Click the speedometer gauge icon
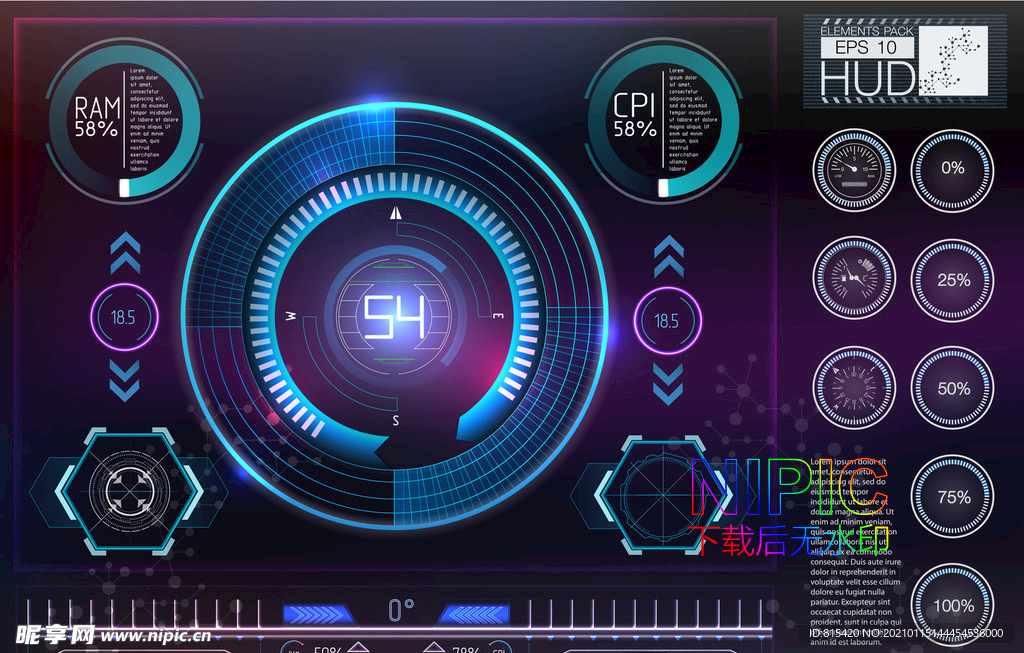This screenshot has width=1024, height=653. (x=854, y=170)
